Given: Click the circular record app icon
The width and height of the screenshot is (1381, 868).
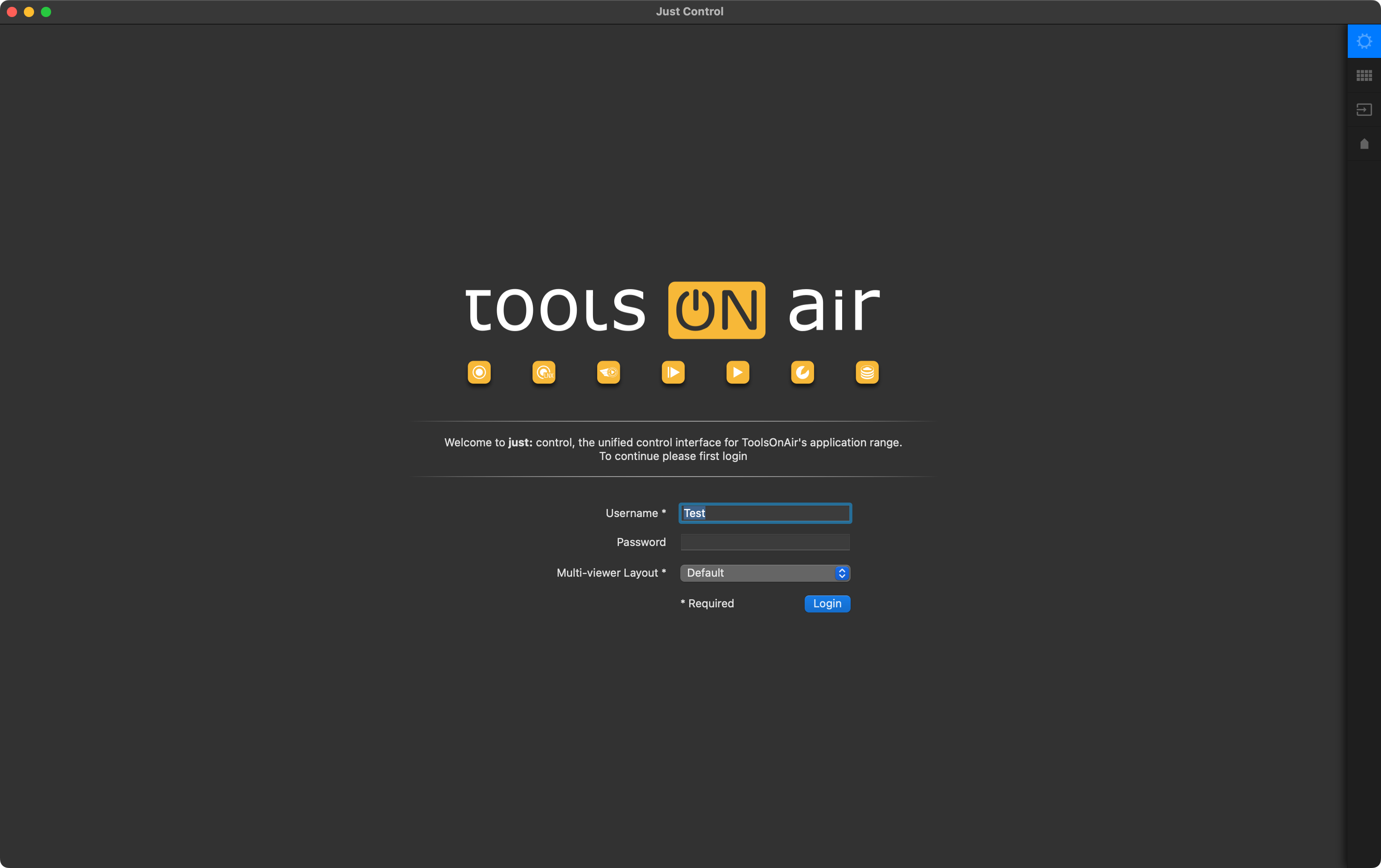Looking at the screenshot, I should click(479, 373).
